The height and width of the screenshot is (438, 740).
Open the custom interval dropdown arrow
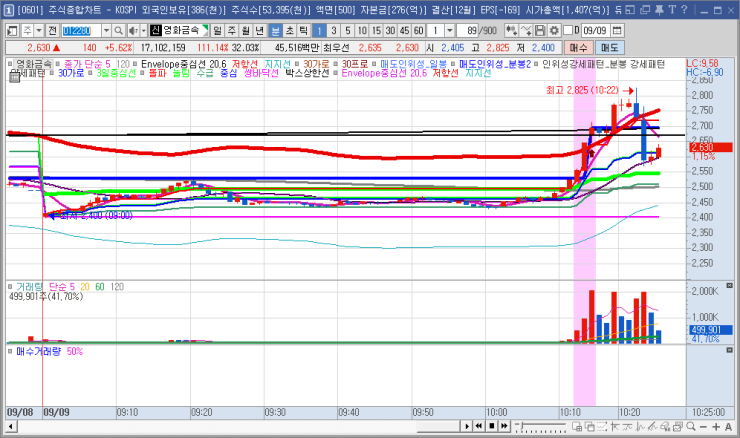450,31
